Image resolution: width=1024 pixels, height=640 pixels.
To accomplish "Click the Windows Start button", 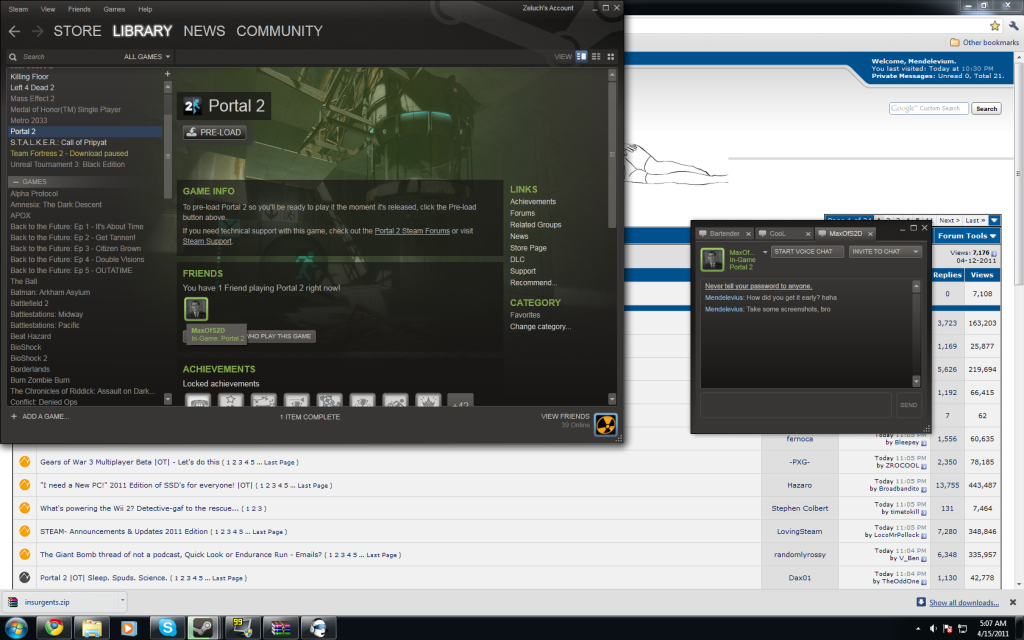I will coord(16,628).
